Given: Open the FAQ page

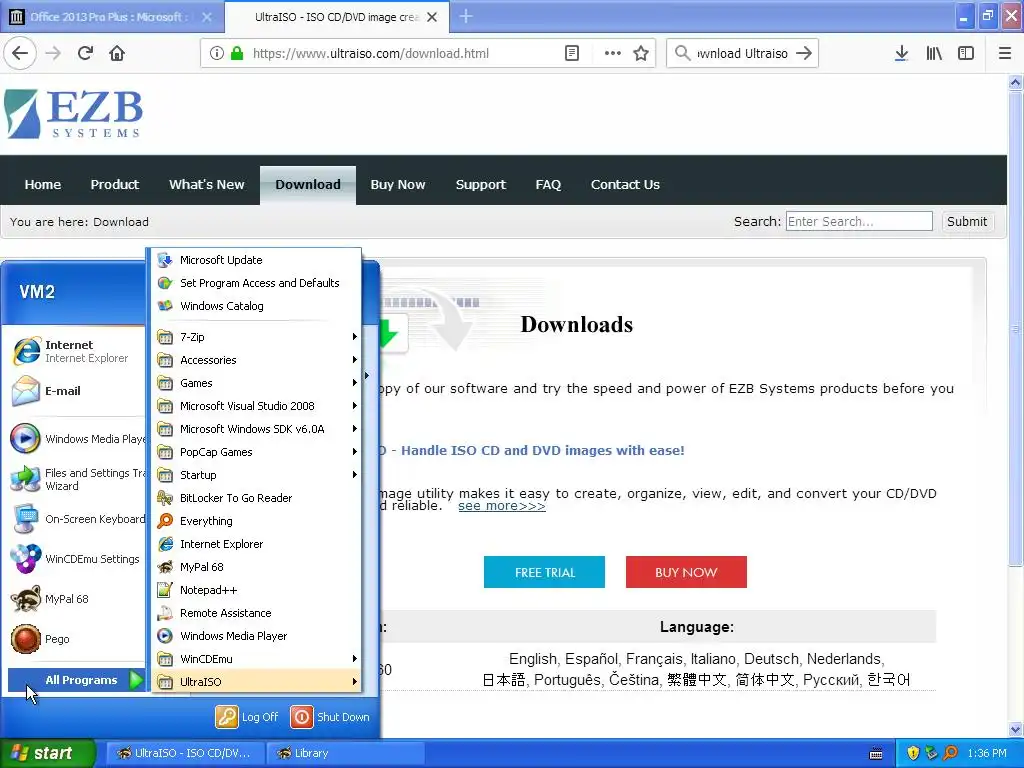Looking at the screenshot, I should [x=548, y=185].
